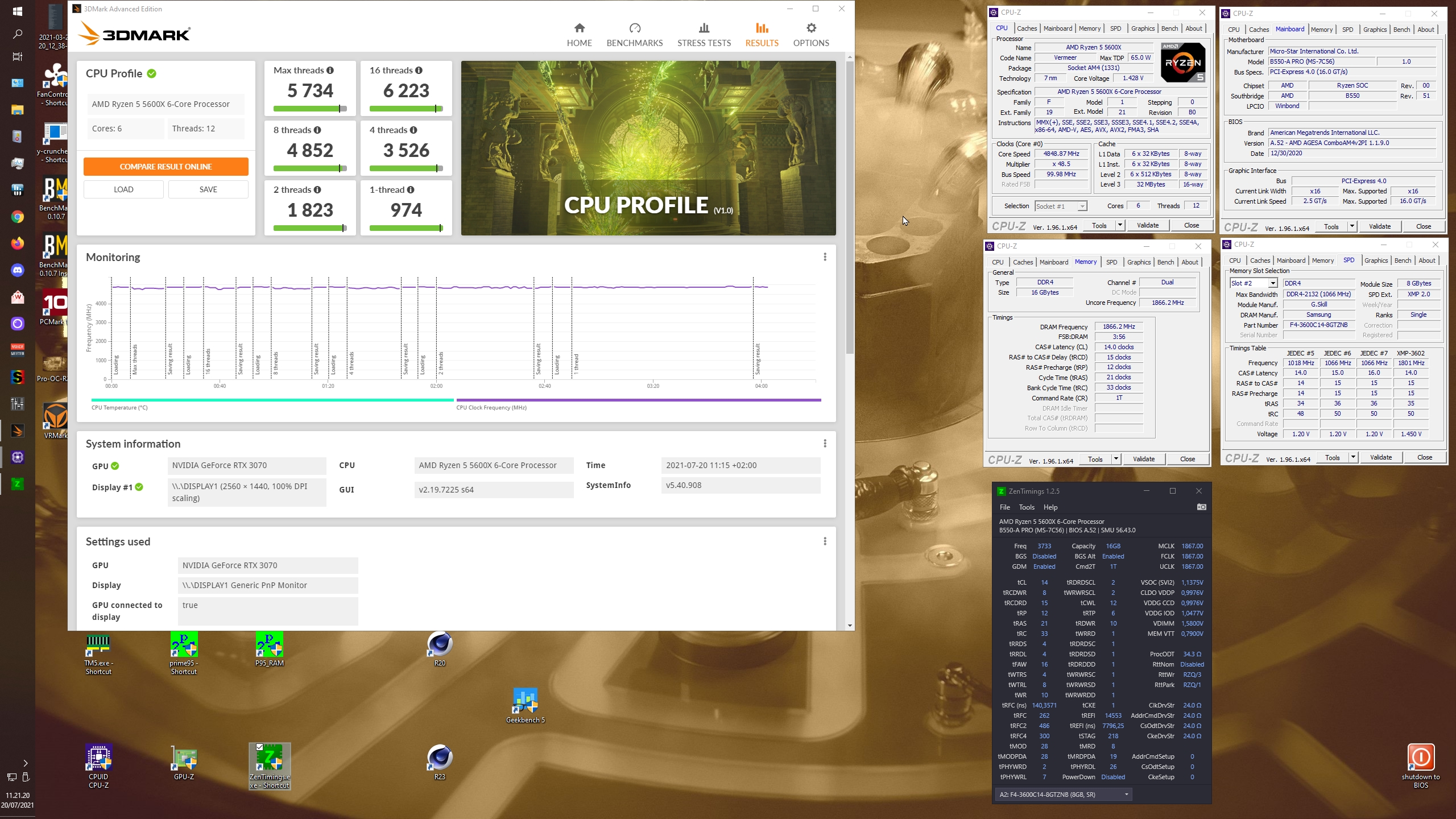Click the info icon beside Max threads
The width and height of the screenshot is (1456, 819).
[x=330, y=71]
